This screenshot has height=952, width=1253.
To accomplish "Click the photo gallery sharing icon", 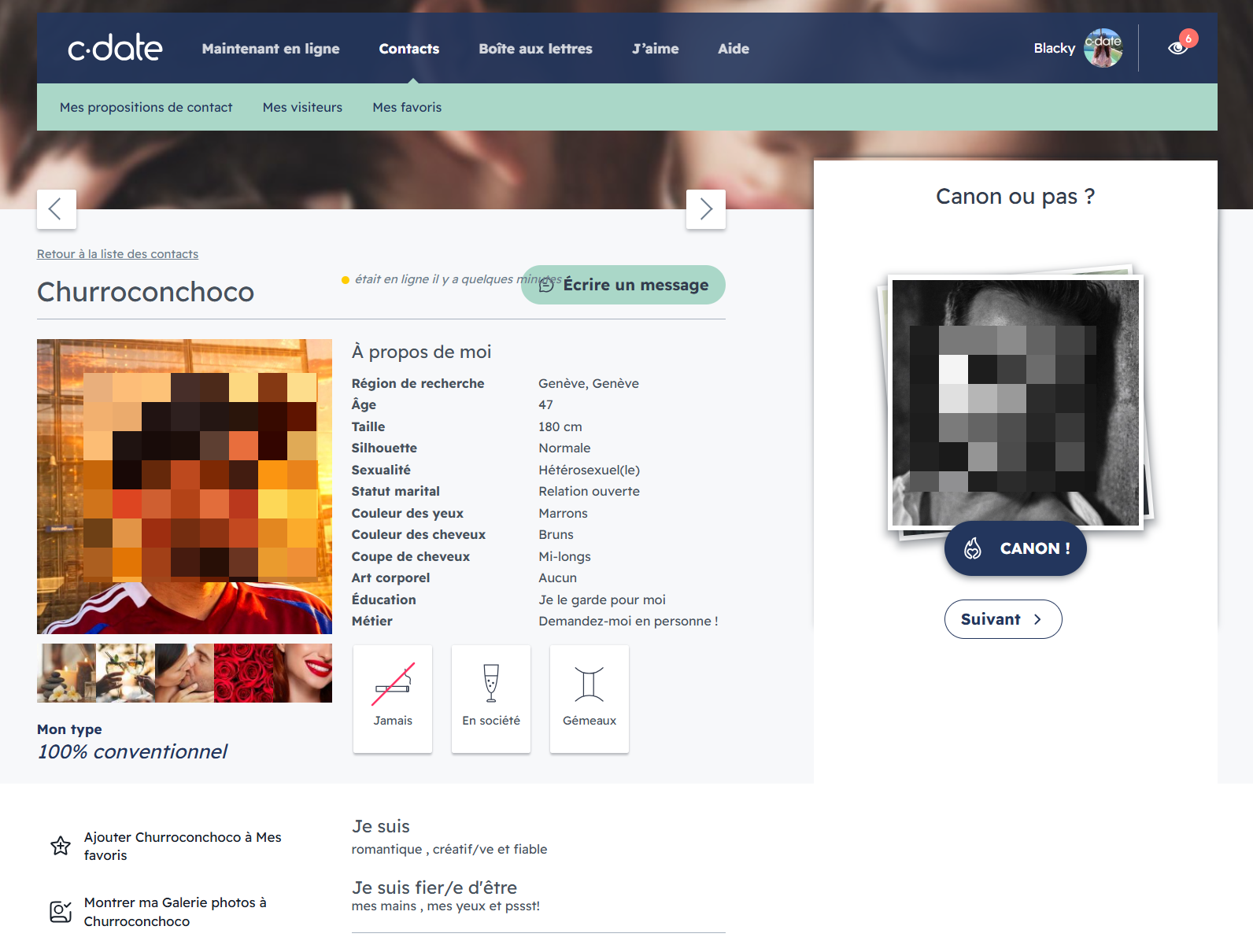I will coord(61,912).
